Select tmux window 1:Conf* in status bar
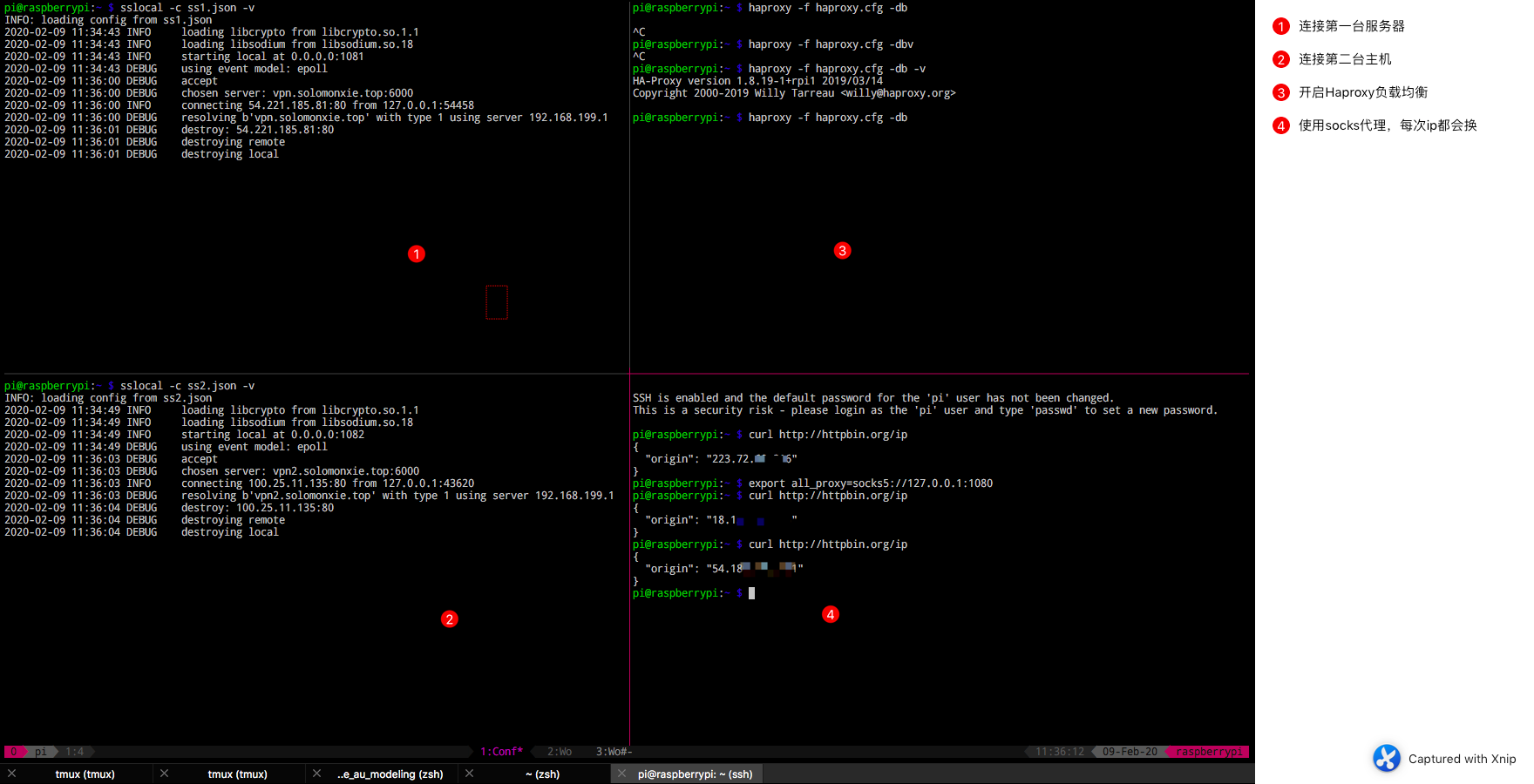 (501, 752)
